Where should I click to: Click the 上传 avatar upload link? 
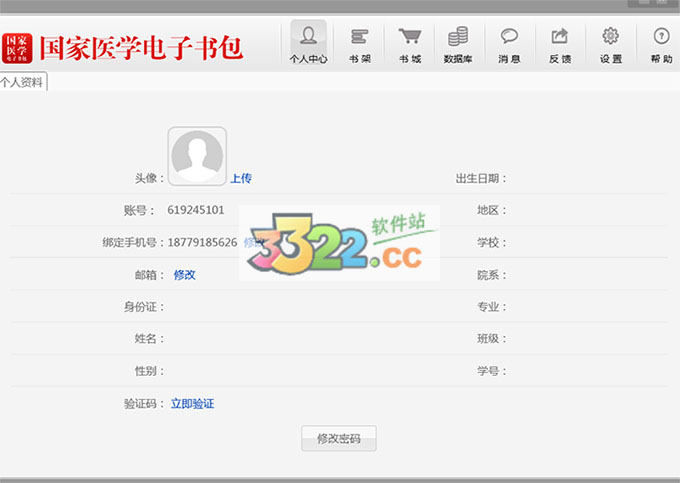coord(241,178)
